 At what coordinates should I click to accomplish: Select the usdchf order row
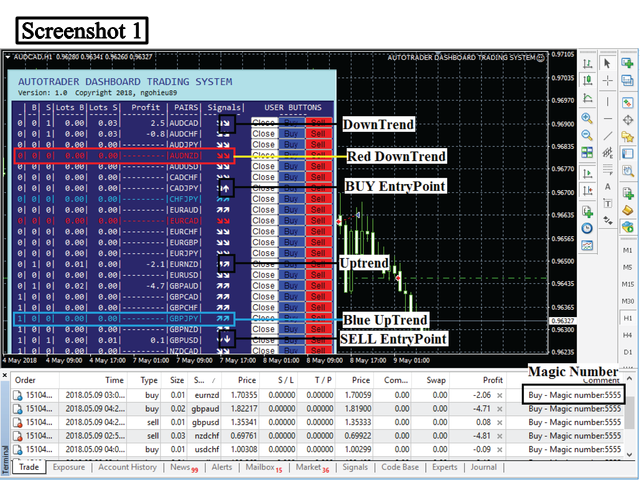(318, 449)
